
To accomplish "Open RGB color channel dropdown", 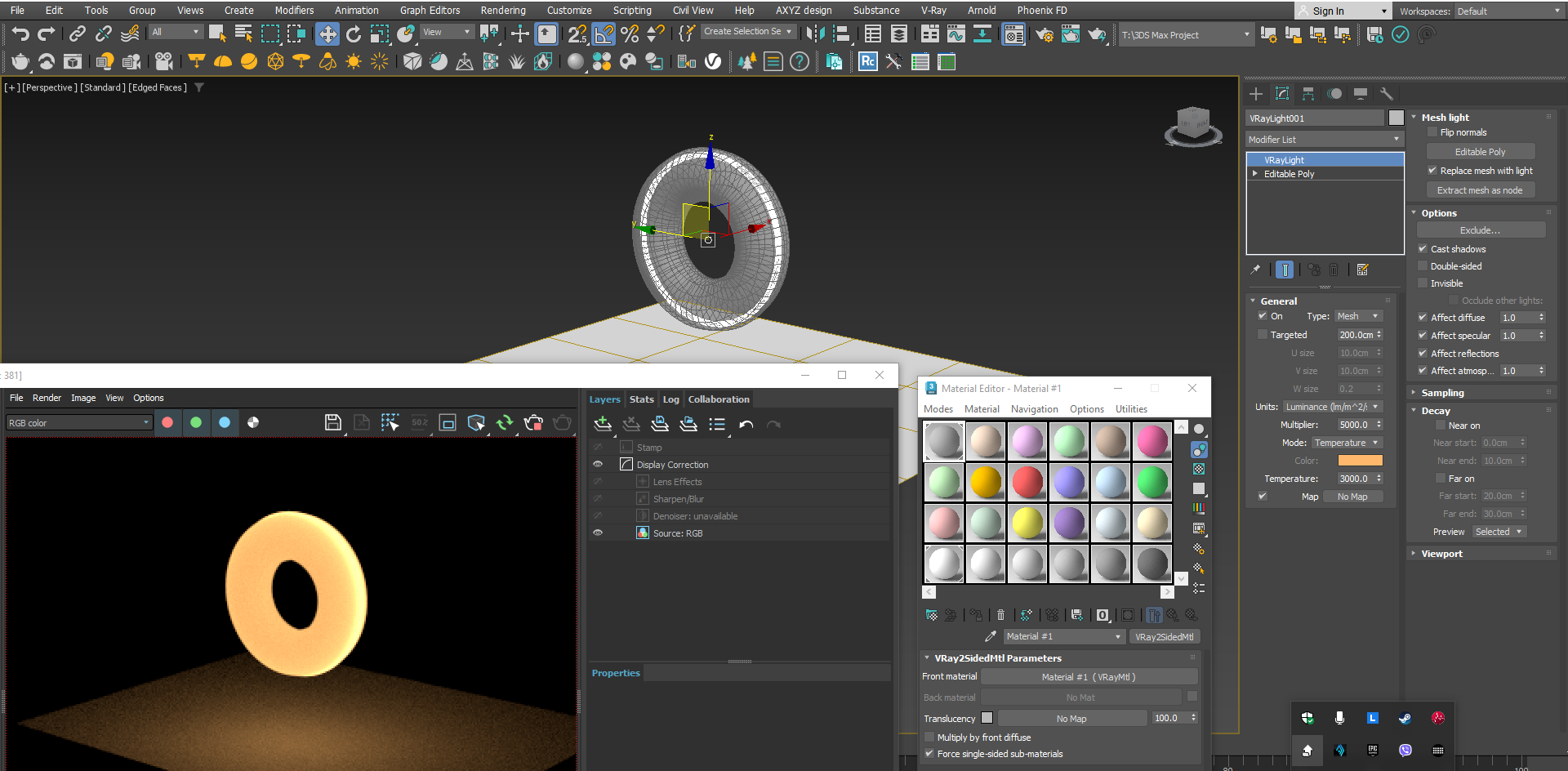I will (79, 423).
